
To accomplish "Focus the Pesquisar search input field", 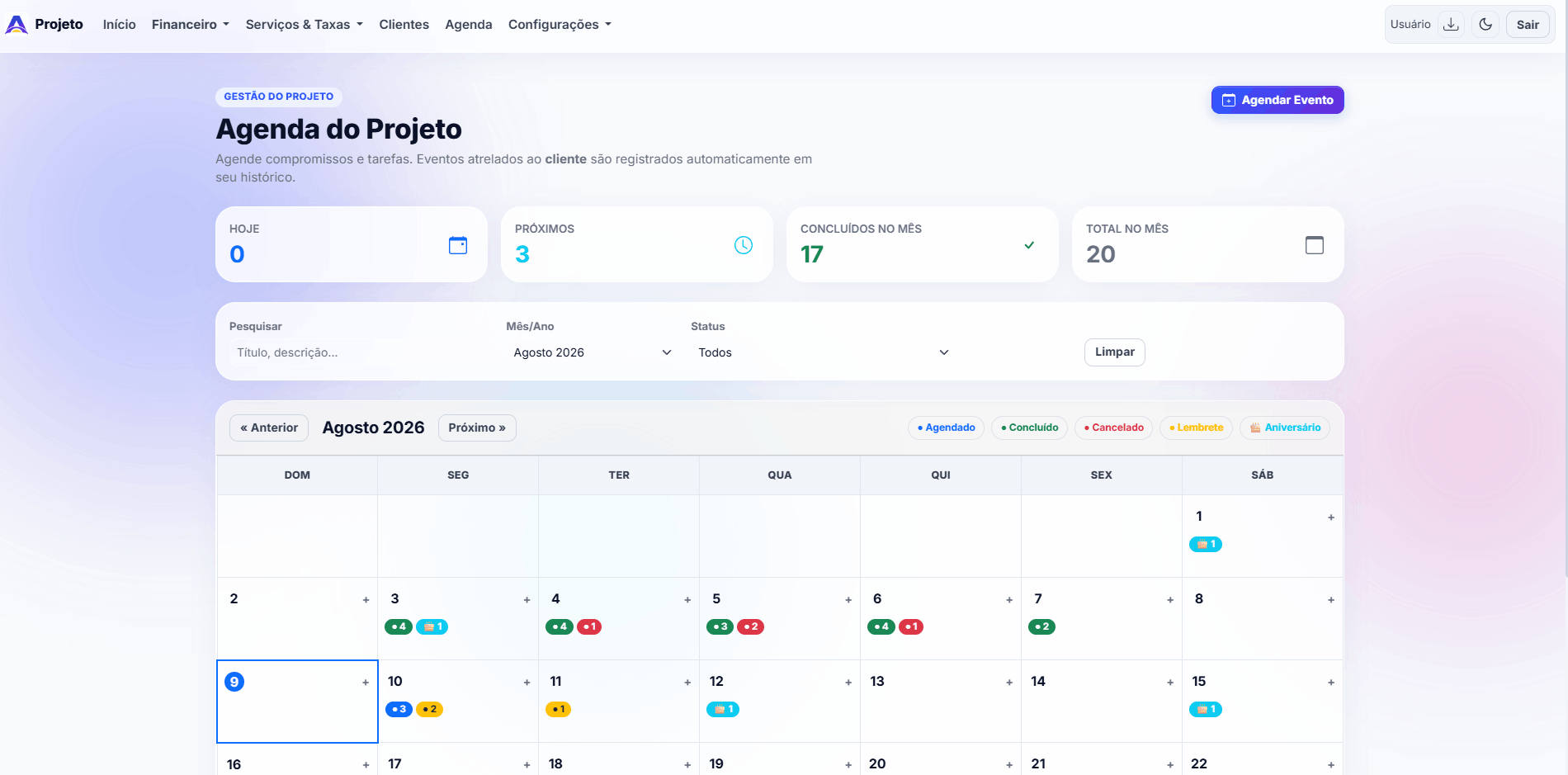I will tap(361, 352).
